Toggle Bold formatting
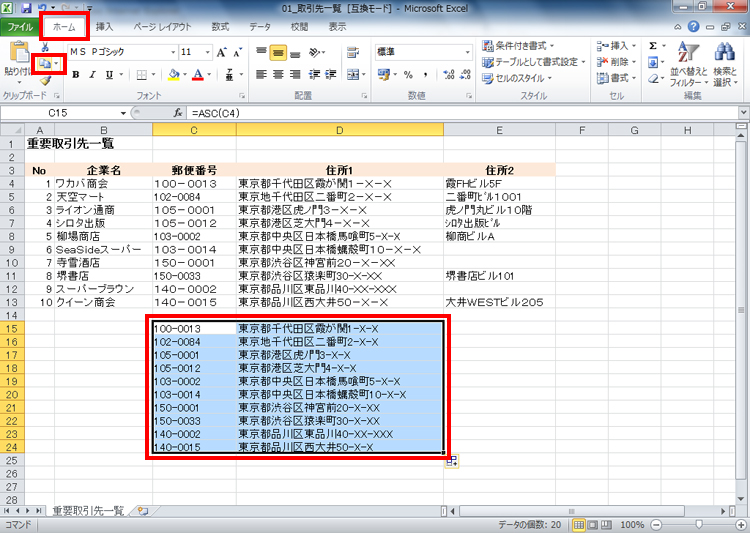The image size is (750, 533). pyautogui.click(x=76, y=75)
